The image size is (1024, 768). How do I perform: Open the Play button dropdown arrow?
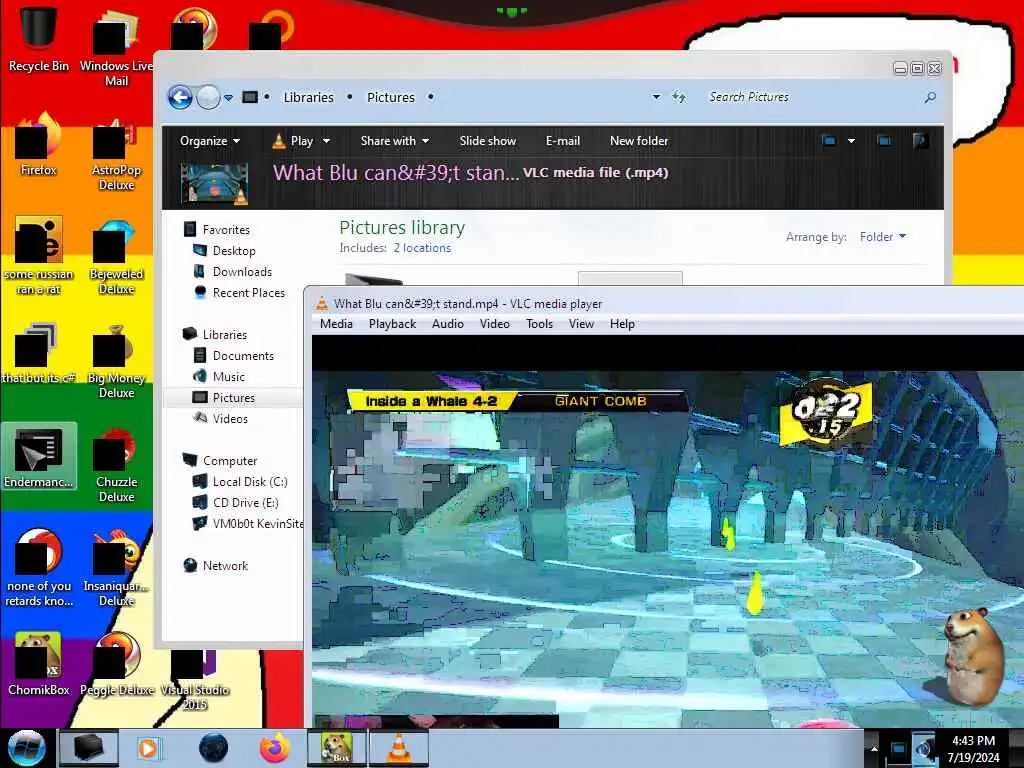(327, 141)
